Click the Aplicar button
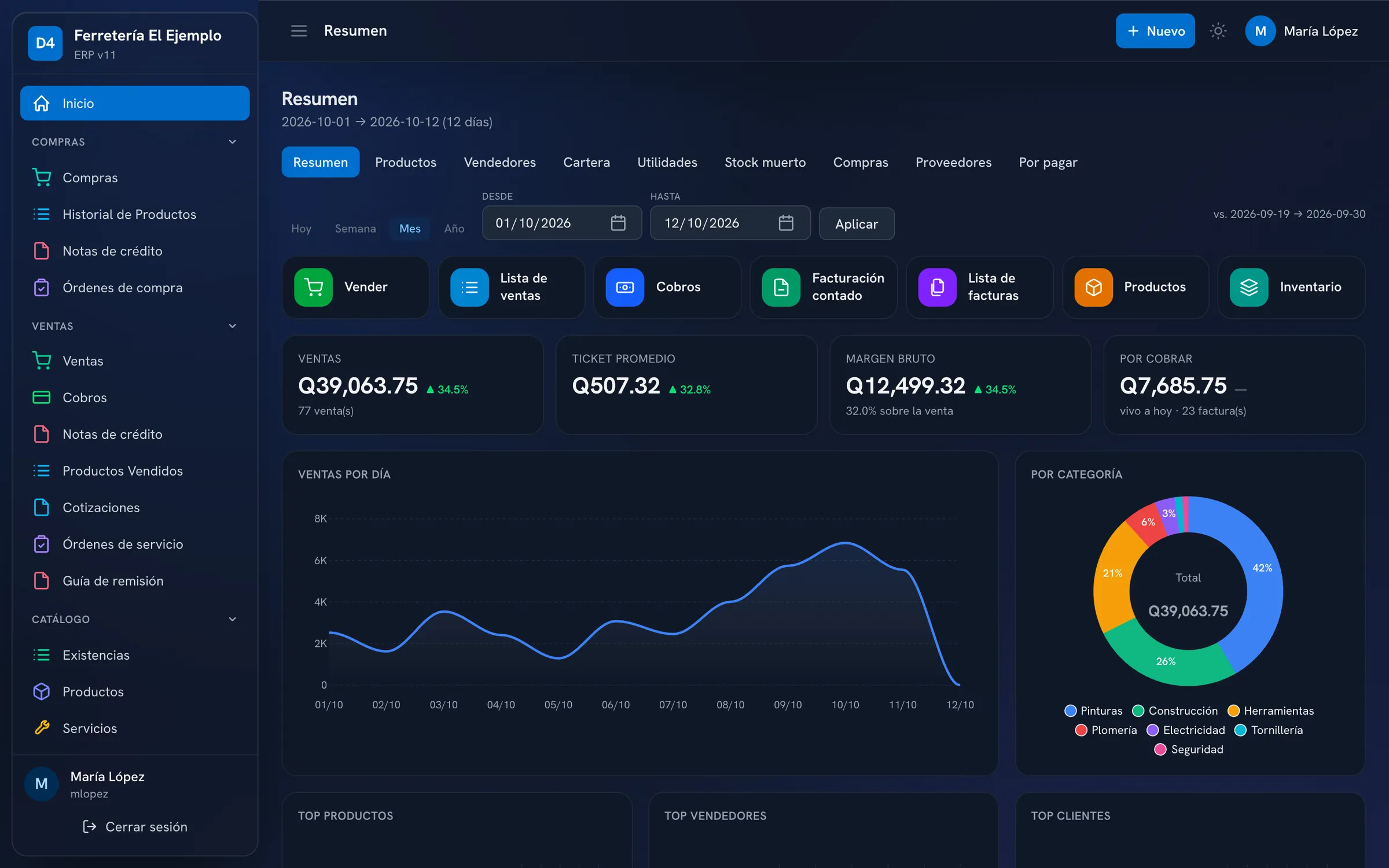The width and height of the screenshot is (1389, 868). click(x=857, y=224)
